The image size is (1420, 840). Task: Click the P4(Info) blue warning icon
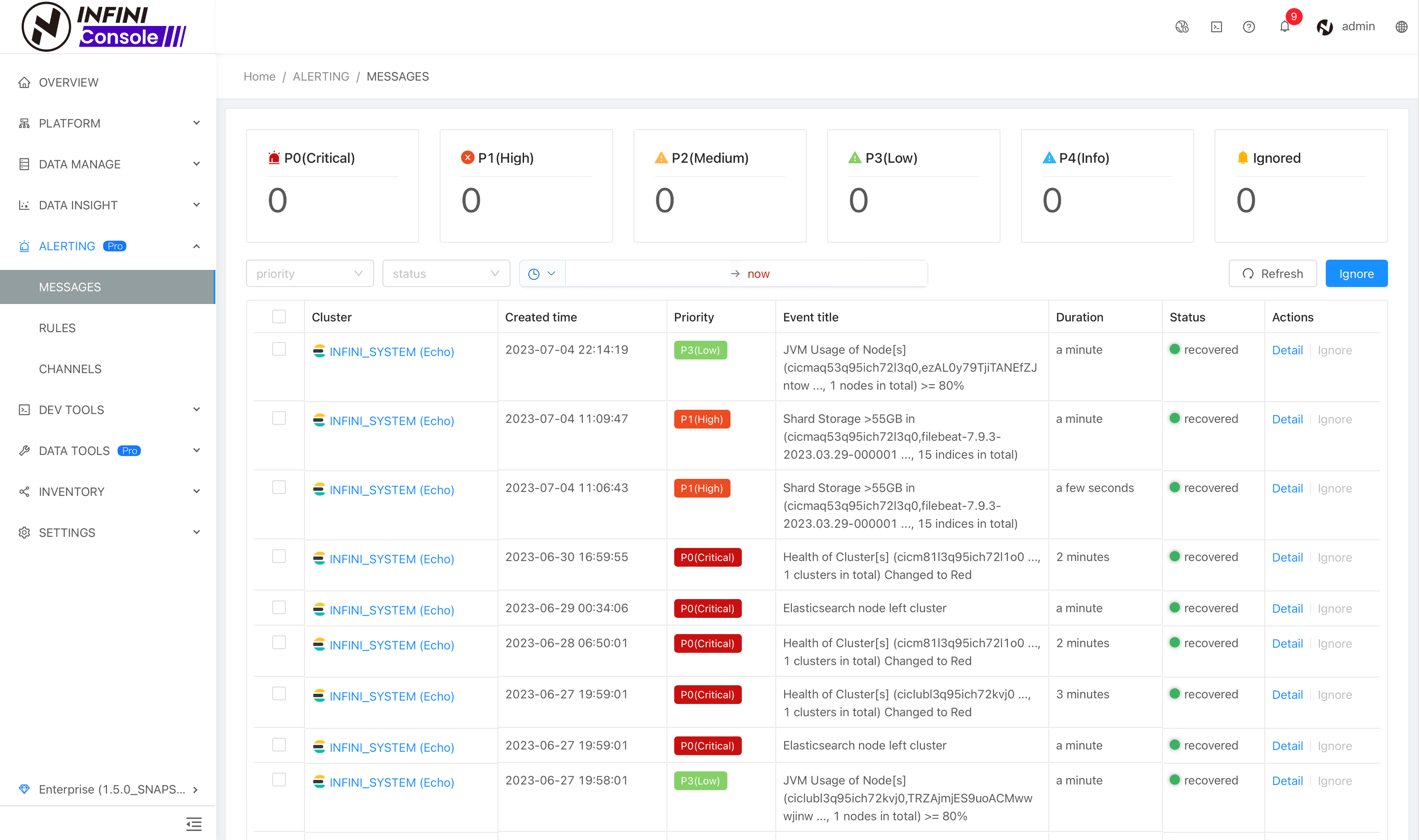(x=1049, y=157)
